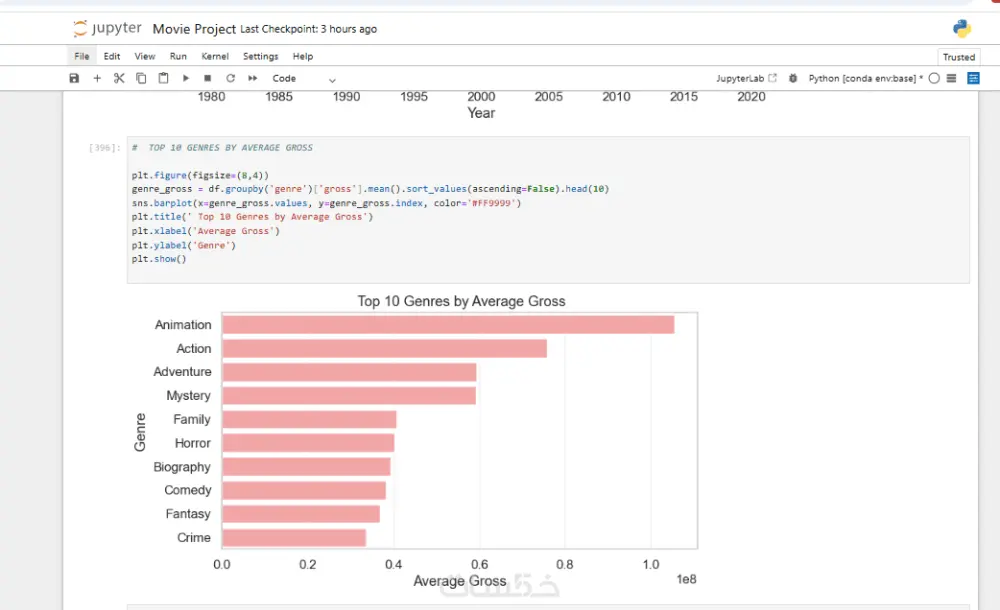Click the Trusted notebook button

click(x=958, y=57)
